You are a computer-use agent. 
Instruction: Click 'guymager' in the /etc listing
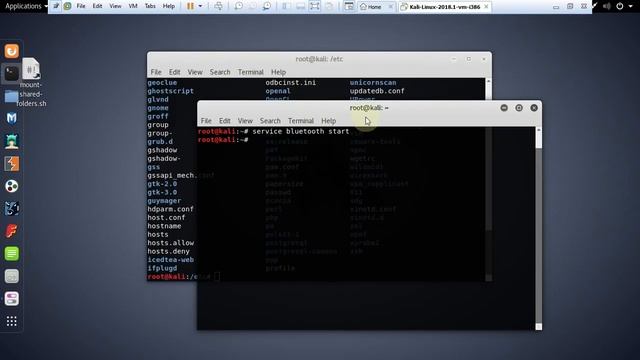(164, 201)
